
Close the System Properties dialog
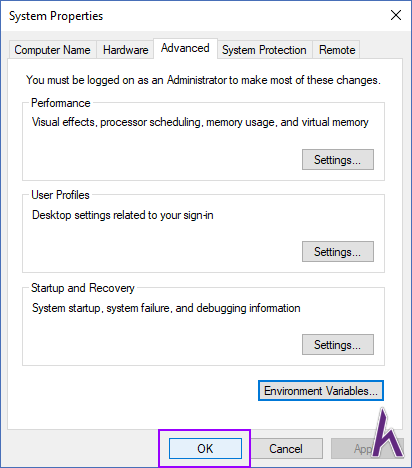click(x=396, y=15)
